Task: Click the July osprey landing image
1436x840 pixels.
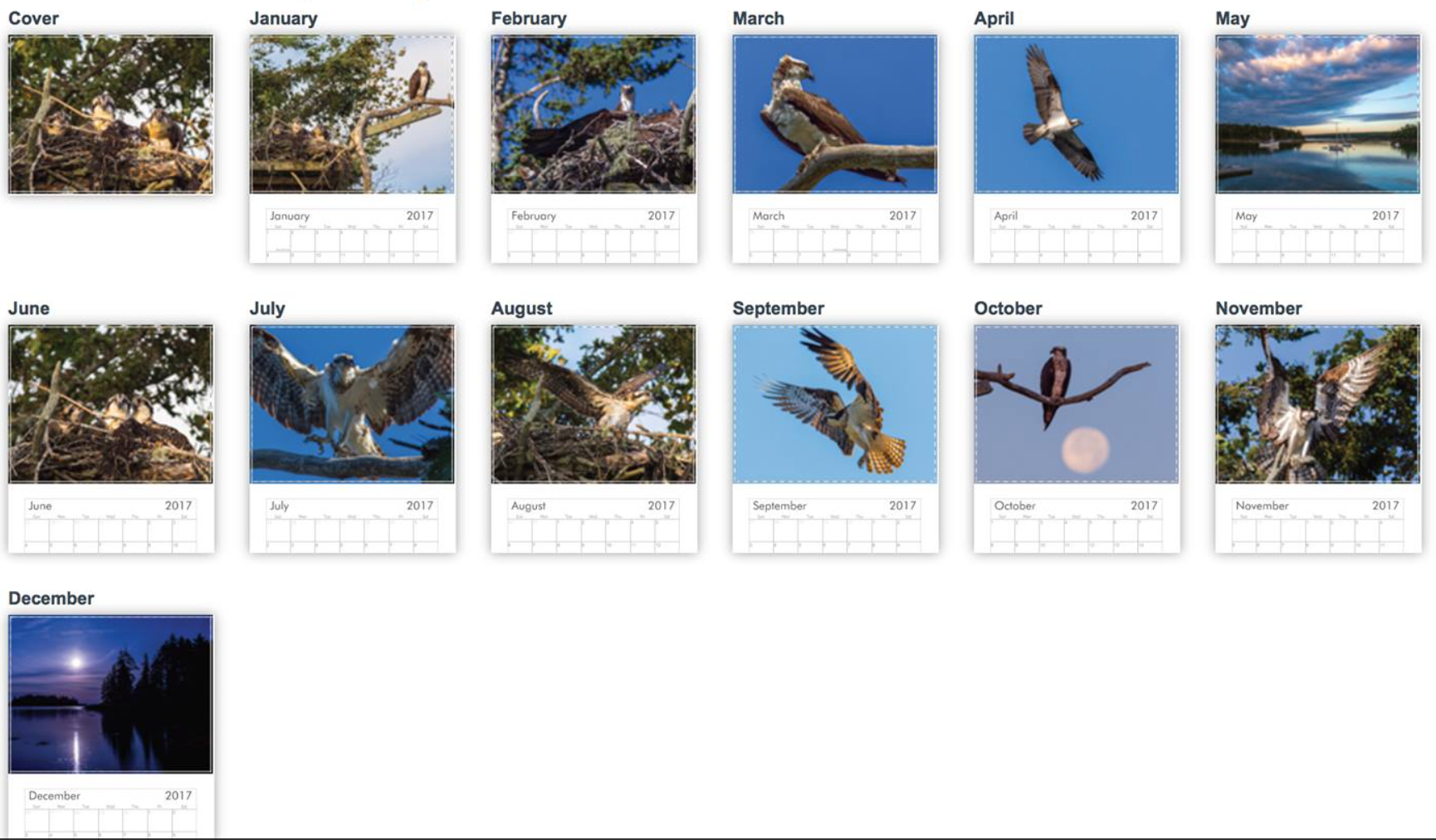Action: click(x=352, y=404)
